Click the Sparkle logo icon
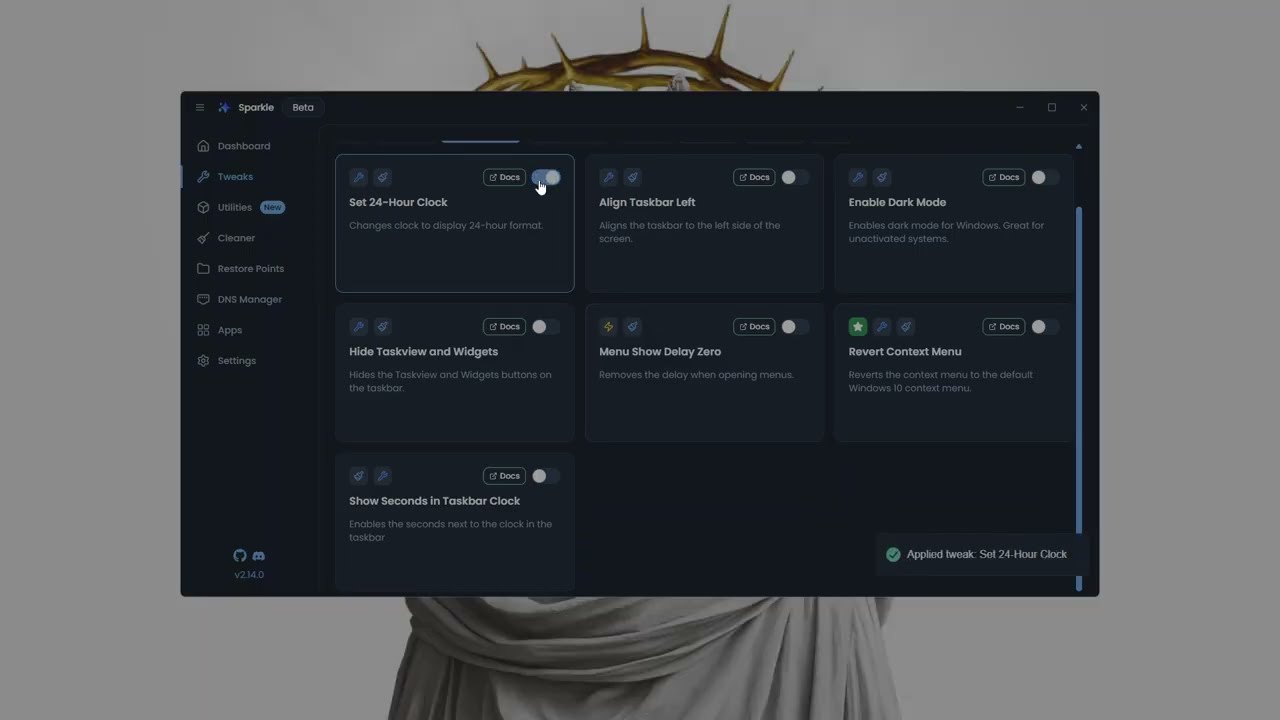Viewport: 1280px width, 720px height. pos(224,107)
